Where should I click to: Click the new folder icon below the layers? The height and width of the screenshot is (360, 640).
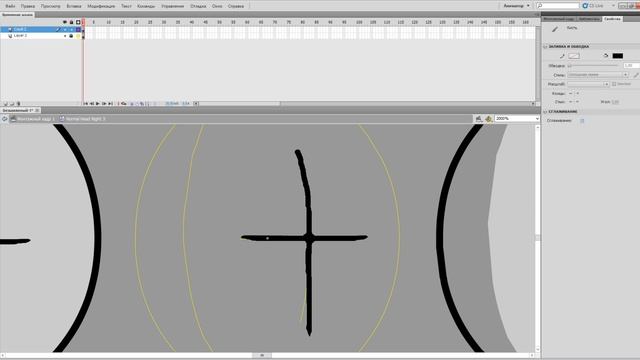(x=12, y=104)
